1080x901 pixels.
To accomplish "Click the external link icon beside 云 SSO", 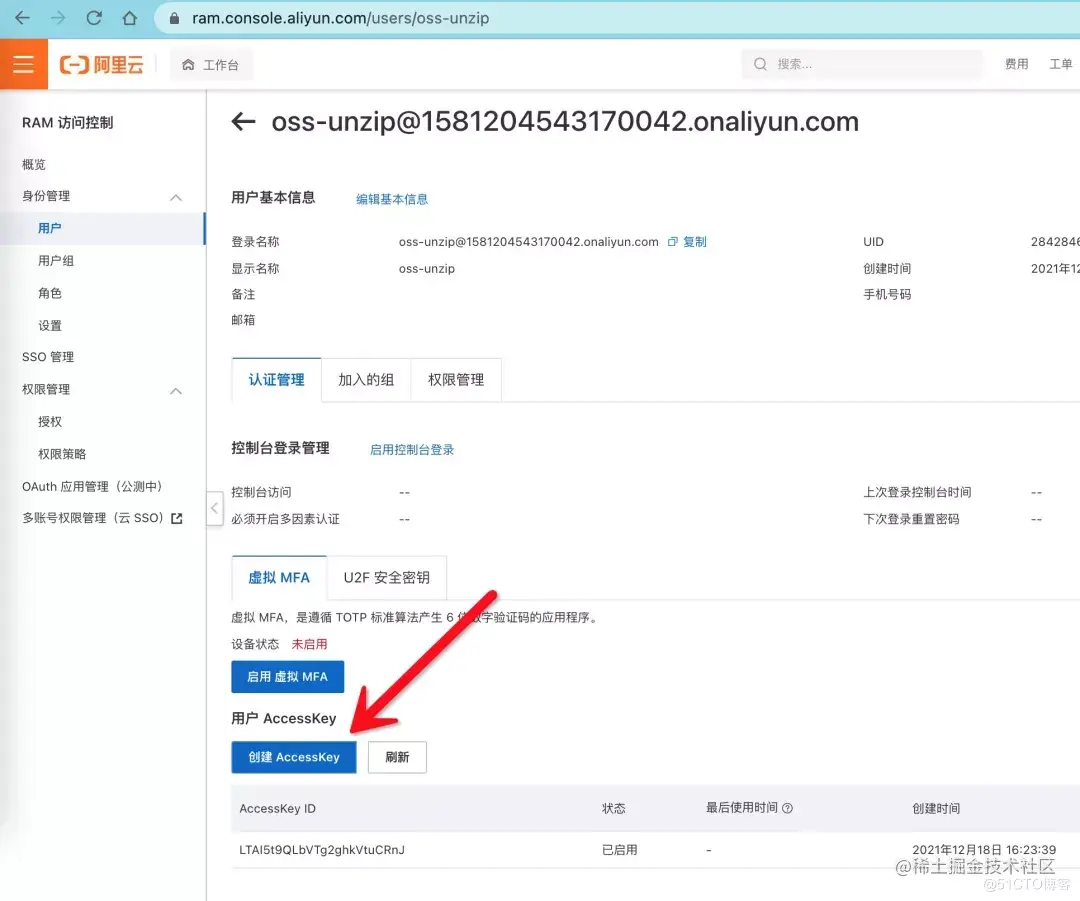I will point(177,519).
